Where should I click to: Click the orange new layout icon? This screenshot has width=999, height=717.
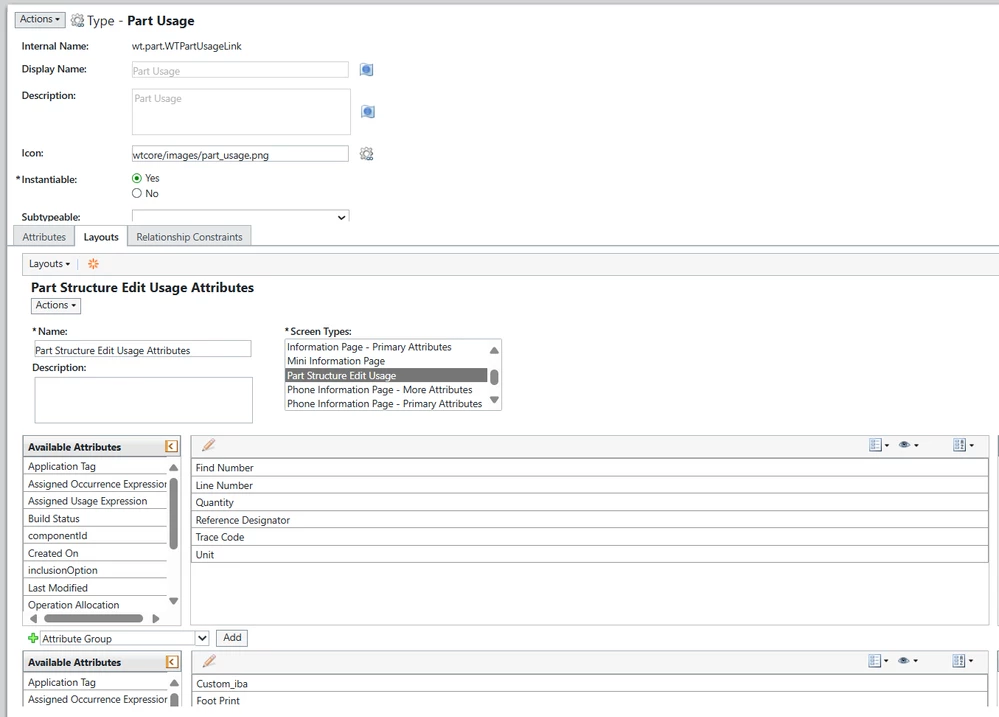click(x=93, y=263)
